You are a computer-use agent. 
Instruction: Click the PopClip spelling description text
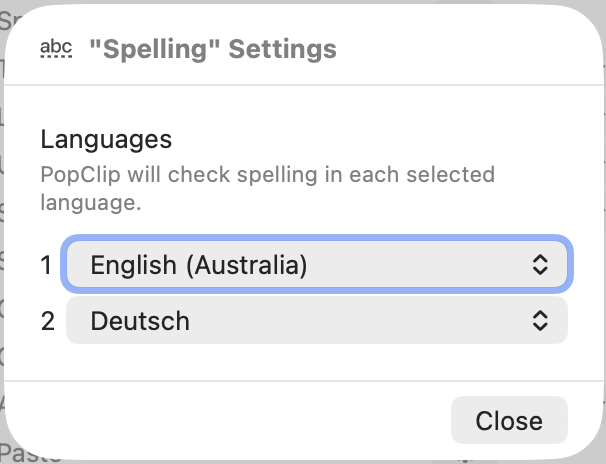(x=267, y=188)
